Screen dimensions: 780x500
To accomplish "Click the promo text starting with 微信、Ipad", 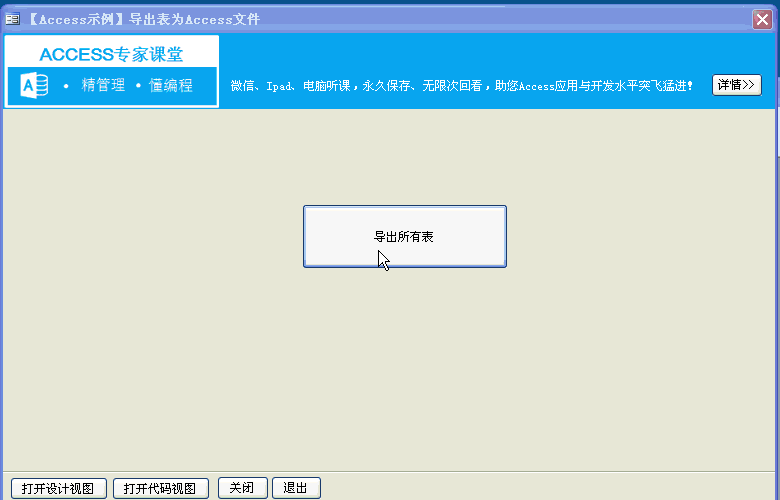I will (x=462, y=86).
